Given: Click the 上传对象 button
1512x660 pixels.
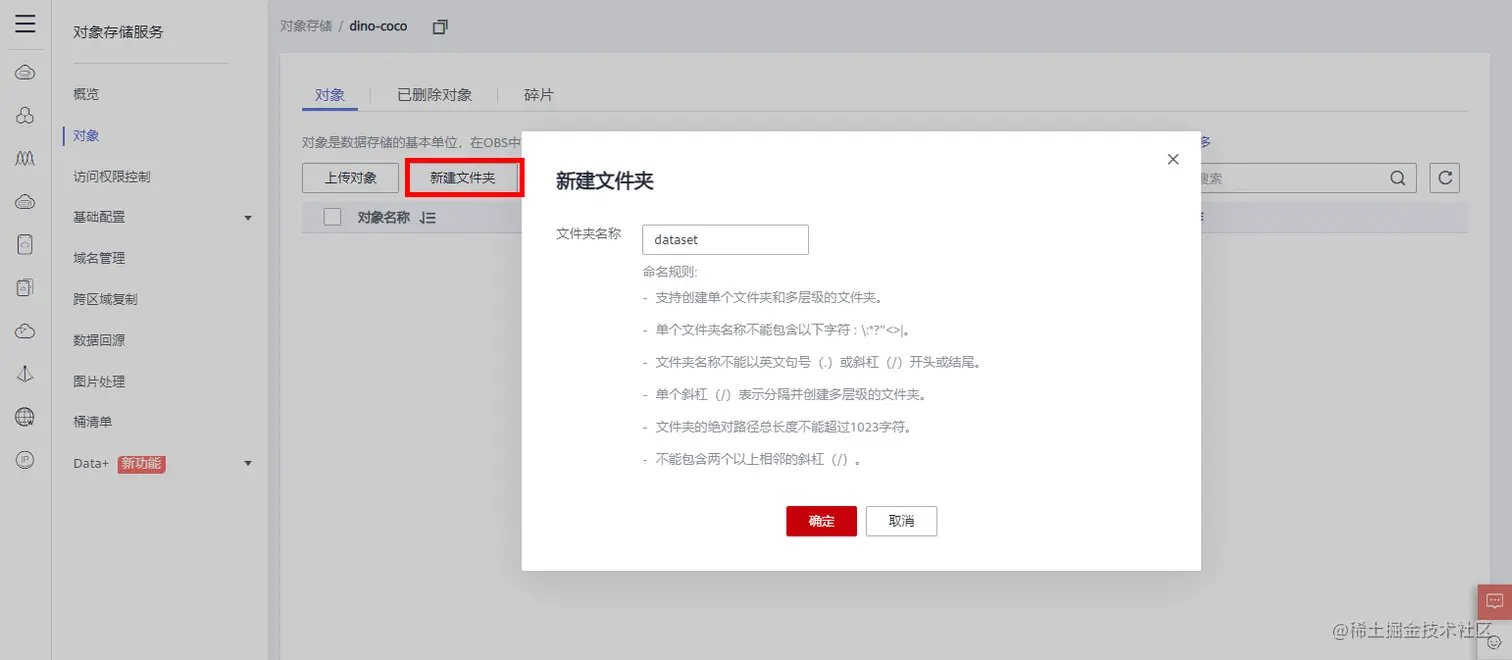Looking at the screenshot, I should [351, 178].
